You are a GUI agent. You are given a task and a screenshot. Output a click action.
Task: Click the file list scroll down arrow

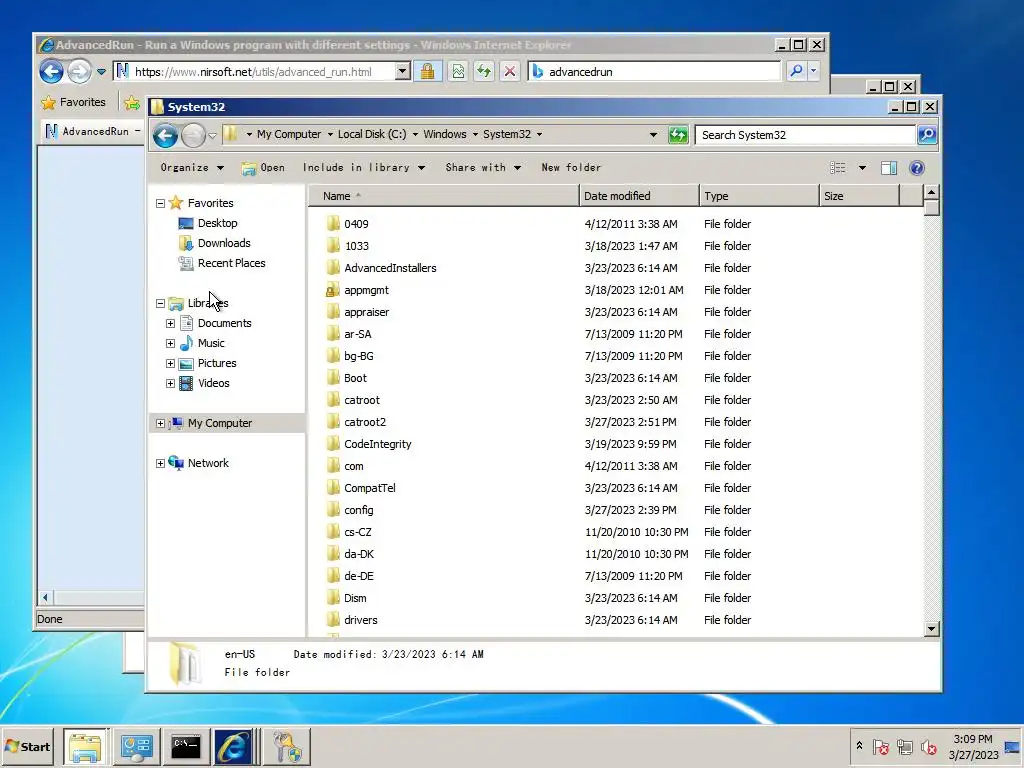click(932, 629)
